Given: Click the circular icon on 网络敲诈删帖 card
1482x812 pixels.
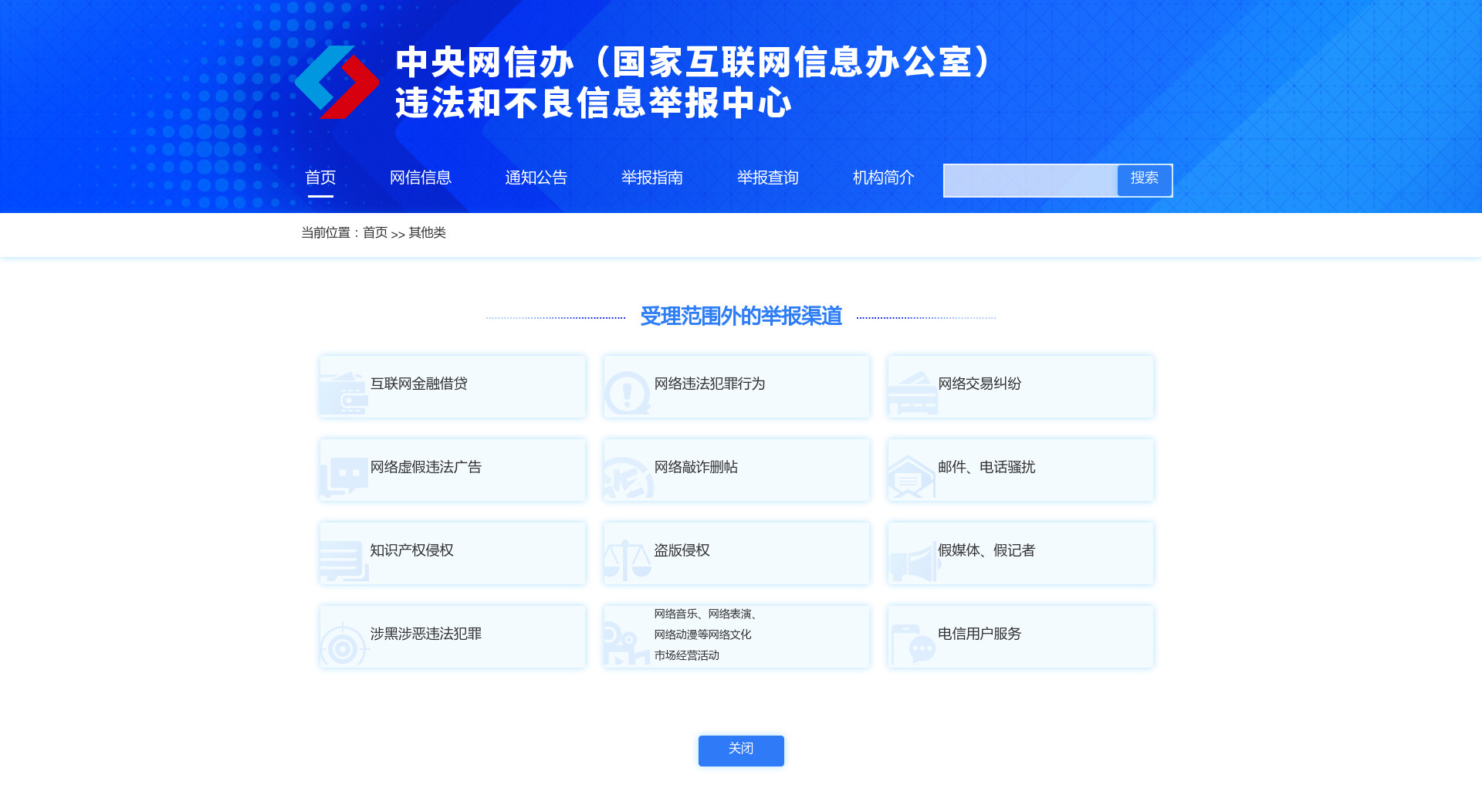Looking at the screenshot, I should 628,477.
